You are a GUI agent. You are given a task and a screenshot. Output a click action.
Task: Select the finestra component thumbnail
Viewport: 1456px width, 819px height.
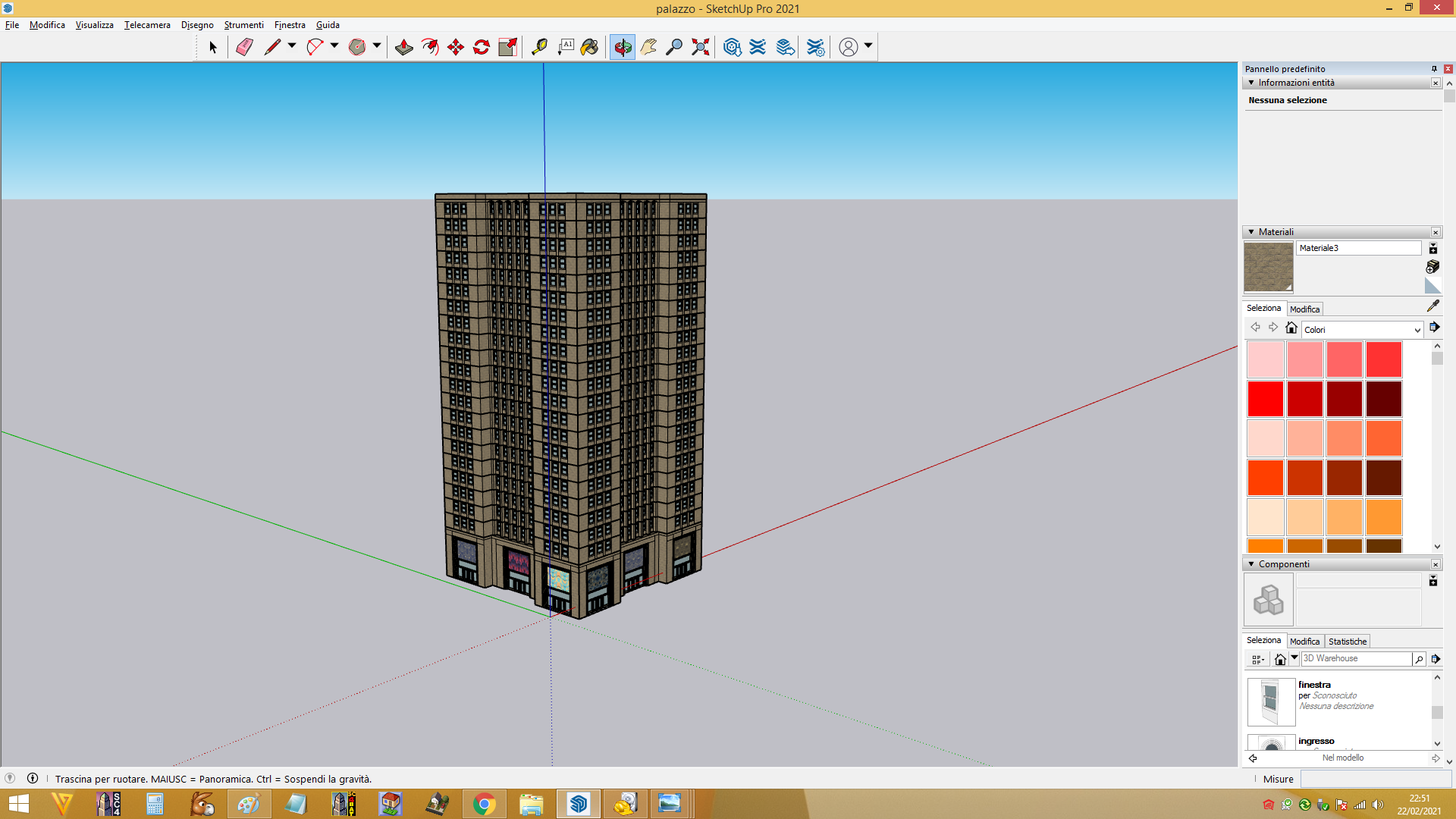pyautogui.click(x=1271, y=701)
